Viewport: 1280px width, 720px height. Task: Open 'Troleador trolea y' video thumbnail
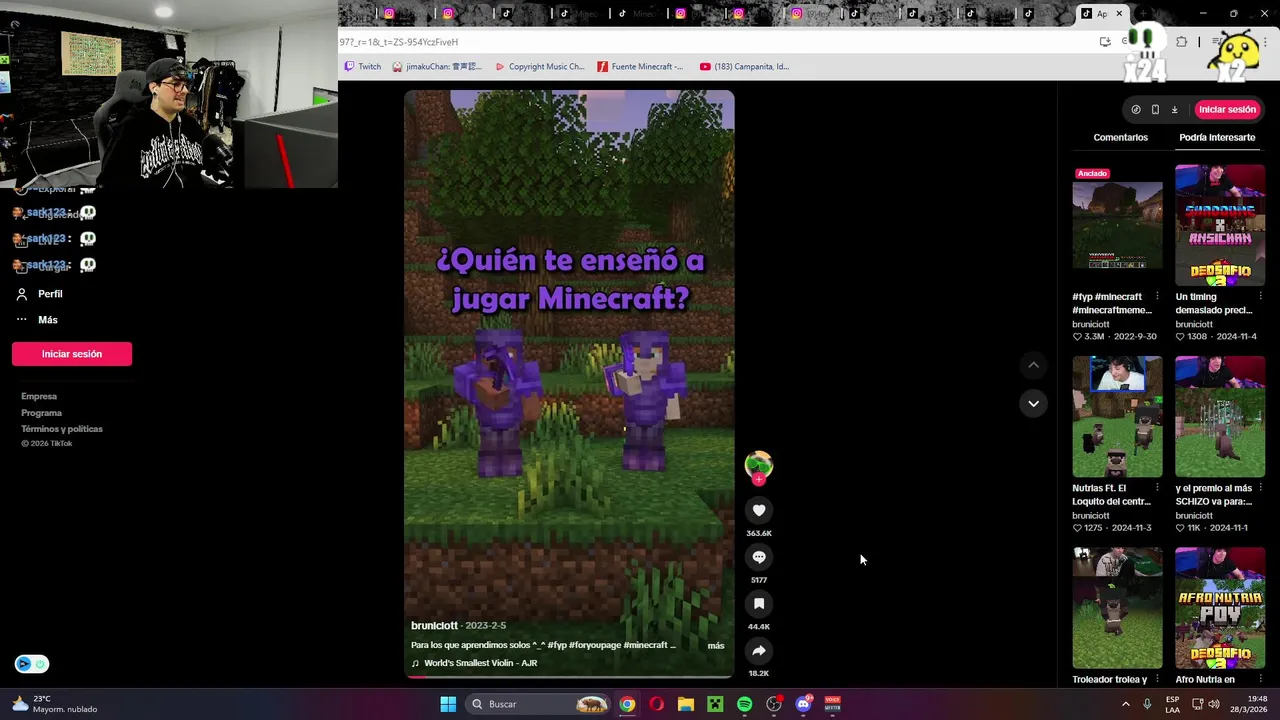click(x=1117, y=608)
